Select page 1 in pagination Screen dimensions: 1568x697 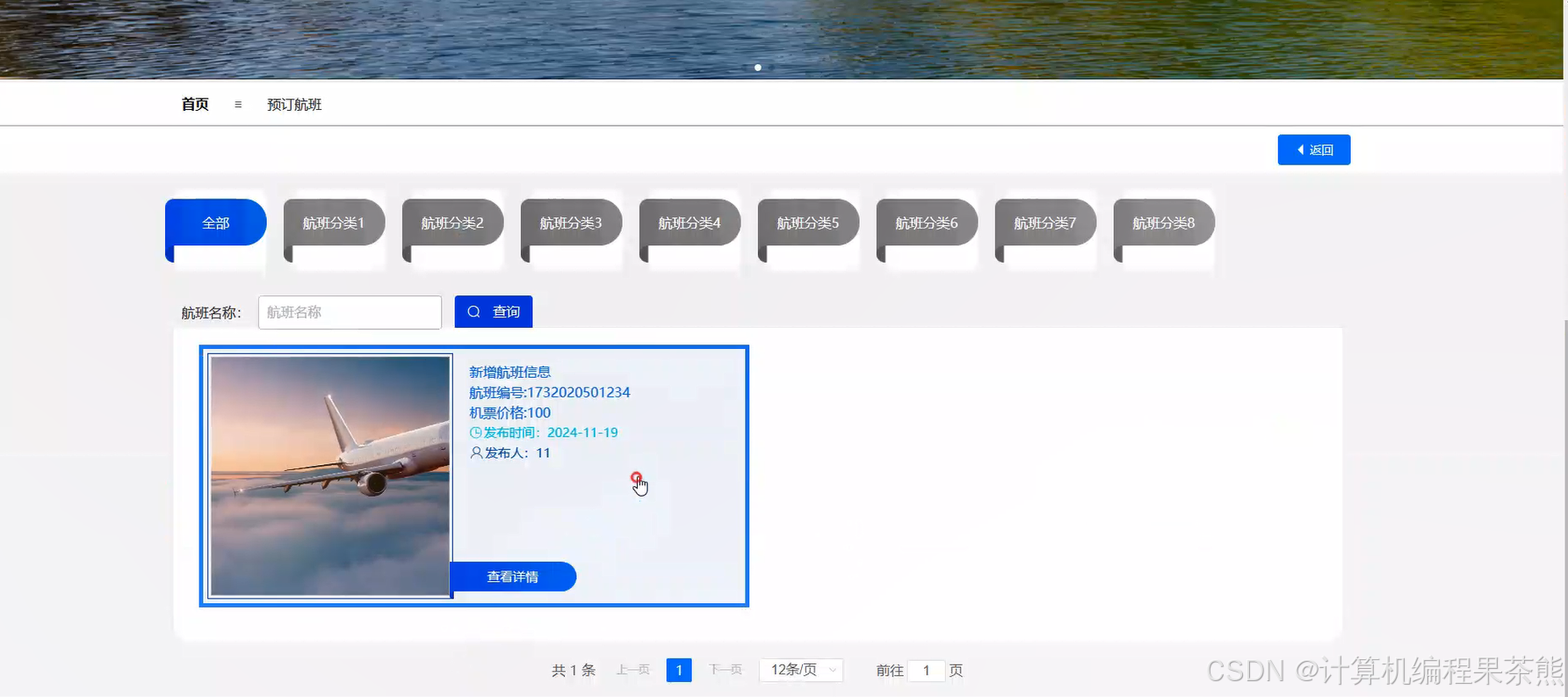pyautogui.click(x=679, y=670)
